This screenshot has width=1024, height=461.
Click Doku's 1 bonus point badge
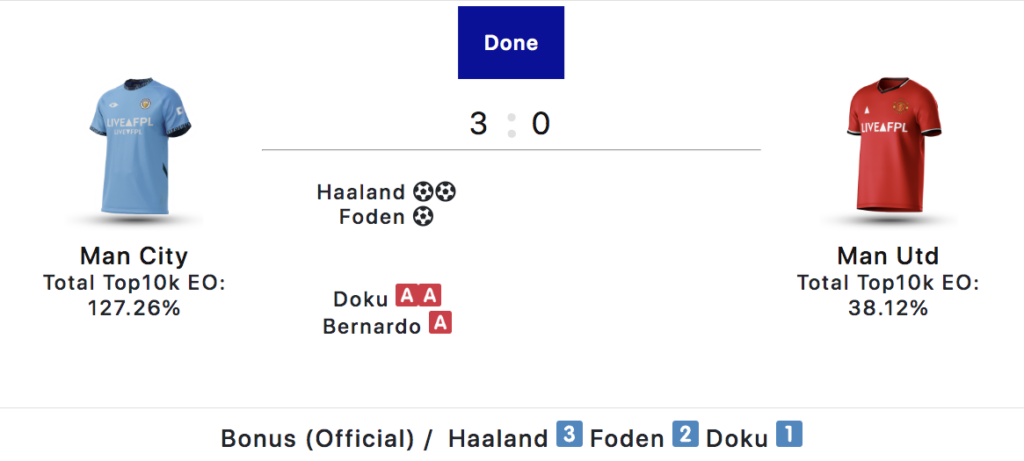789,435
